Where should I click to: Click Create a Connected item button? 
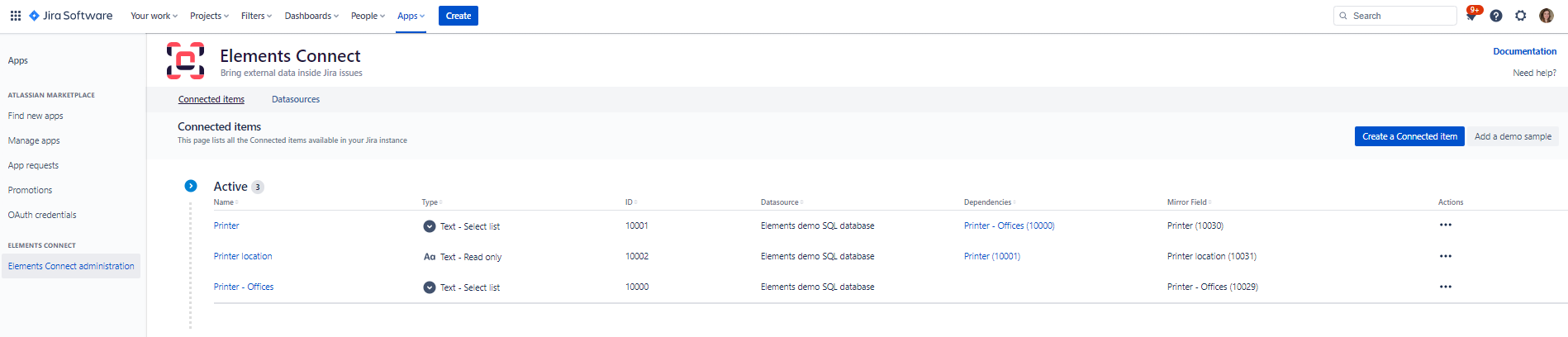click(x=1409, y=136)
